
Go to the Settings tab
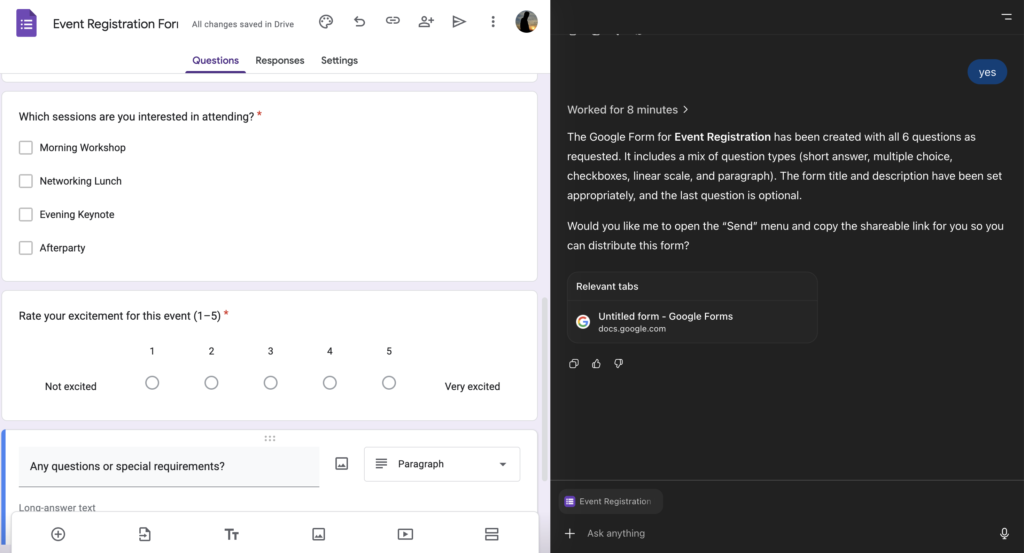(339, 60)
